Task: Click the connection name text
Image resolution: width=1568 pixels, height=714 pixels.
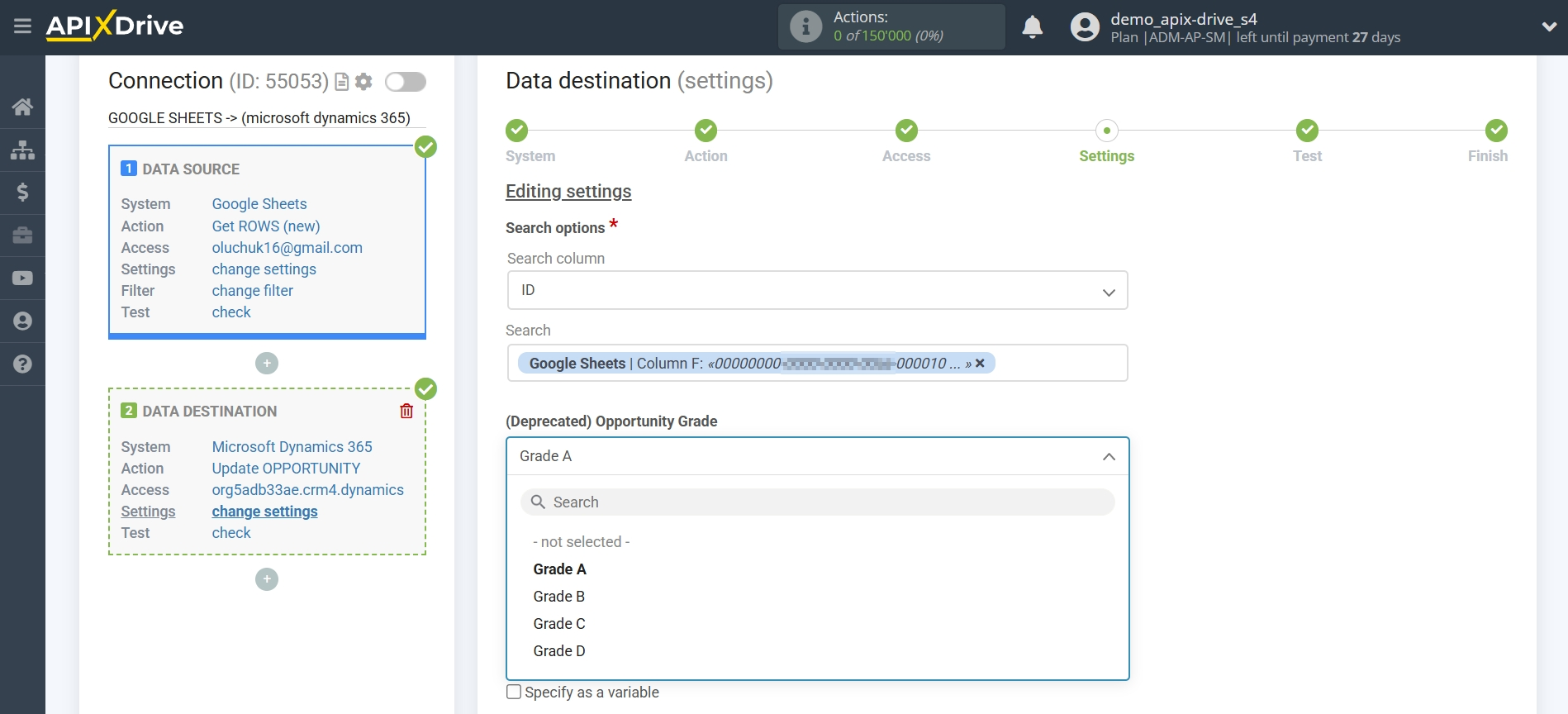Action: tap(259, 118)
